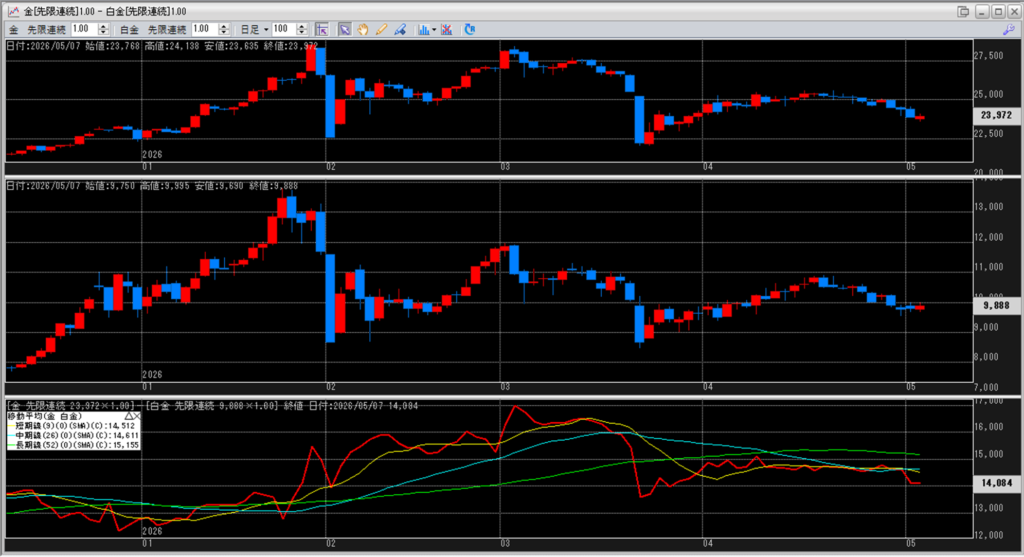Select the arrow pointer tool
The image size is (1024, 557).
(344, 29)
